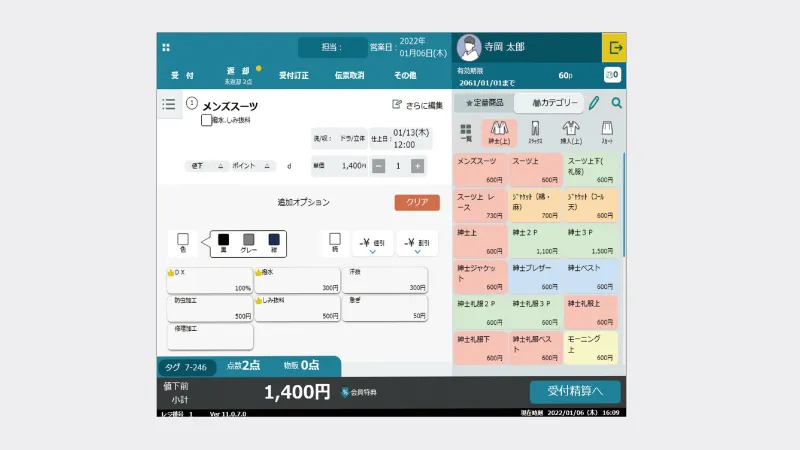The image size is (800, 450).
Task: Enable the 撥水,しみ抜料 checkbox
Action: coord(206,120)
